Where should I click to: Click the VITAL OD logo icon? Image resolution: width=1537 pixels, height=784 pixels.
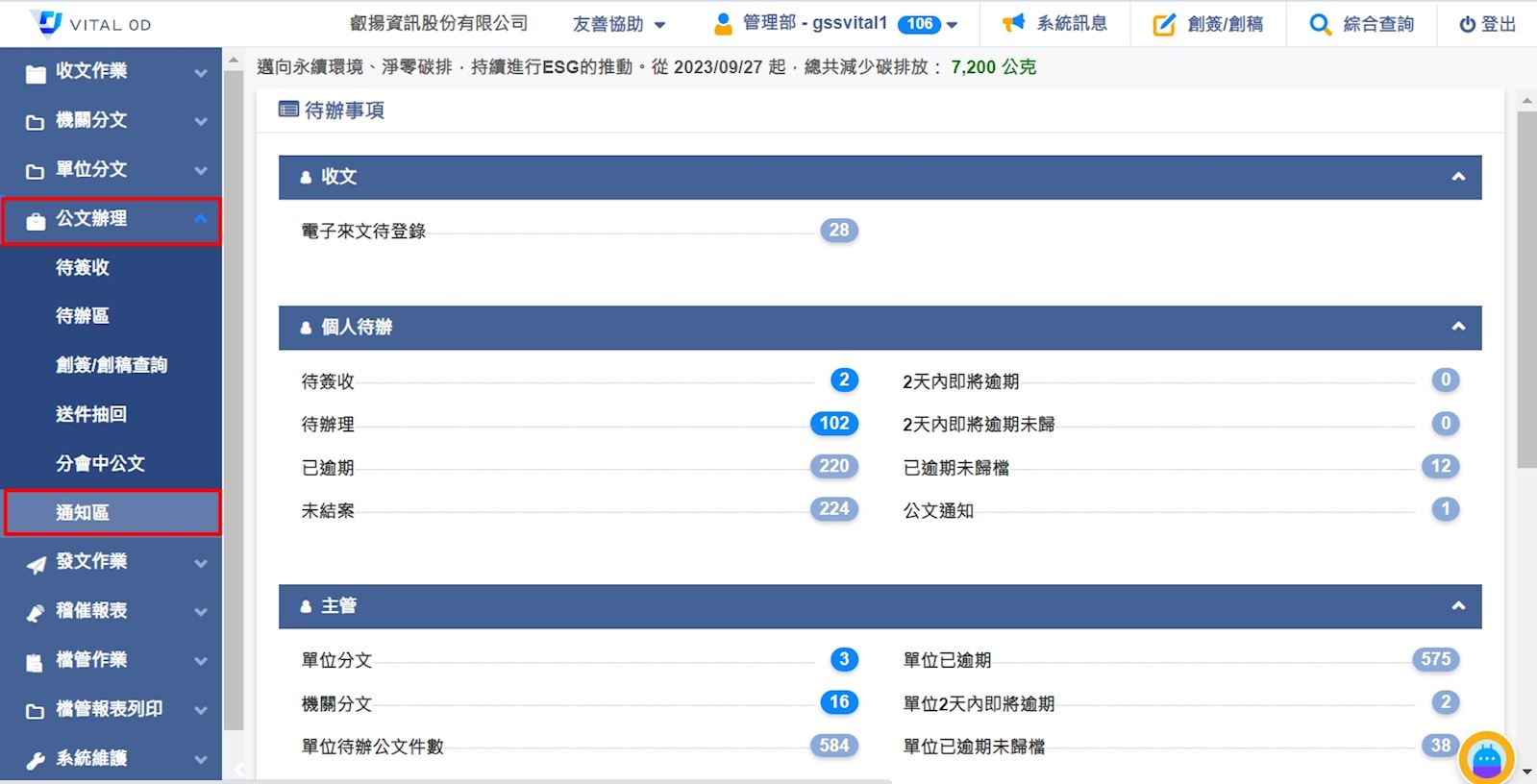[46, 22]
